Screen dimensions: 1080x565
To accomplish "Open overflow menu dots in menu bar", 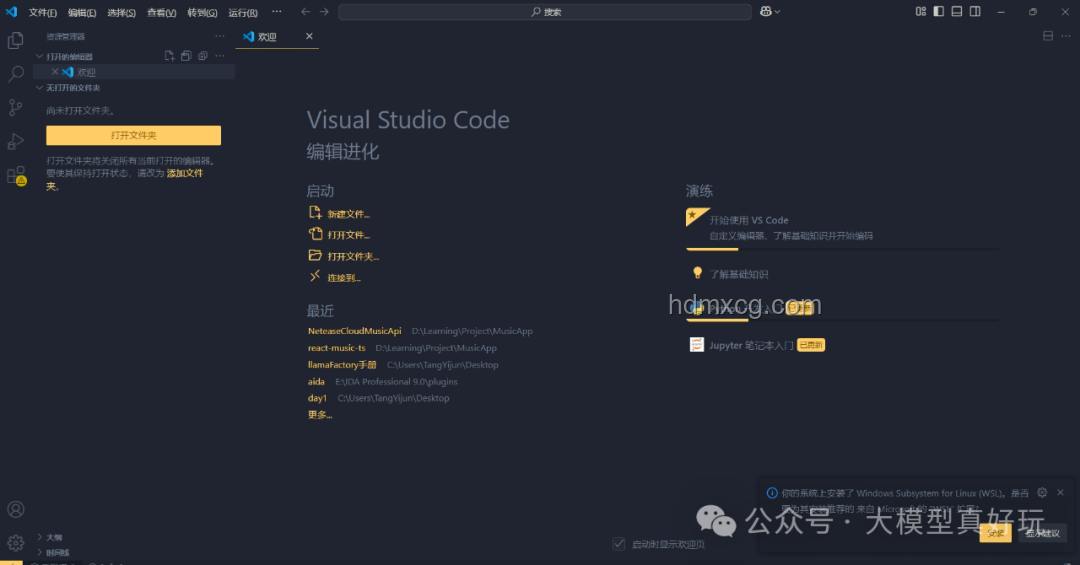I will coord(276,12).
